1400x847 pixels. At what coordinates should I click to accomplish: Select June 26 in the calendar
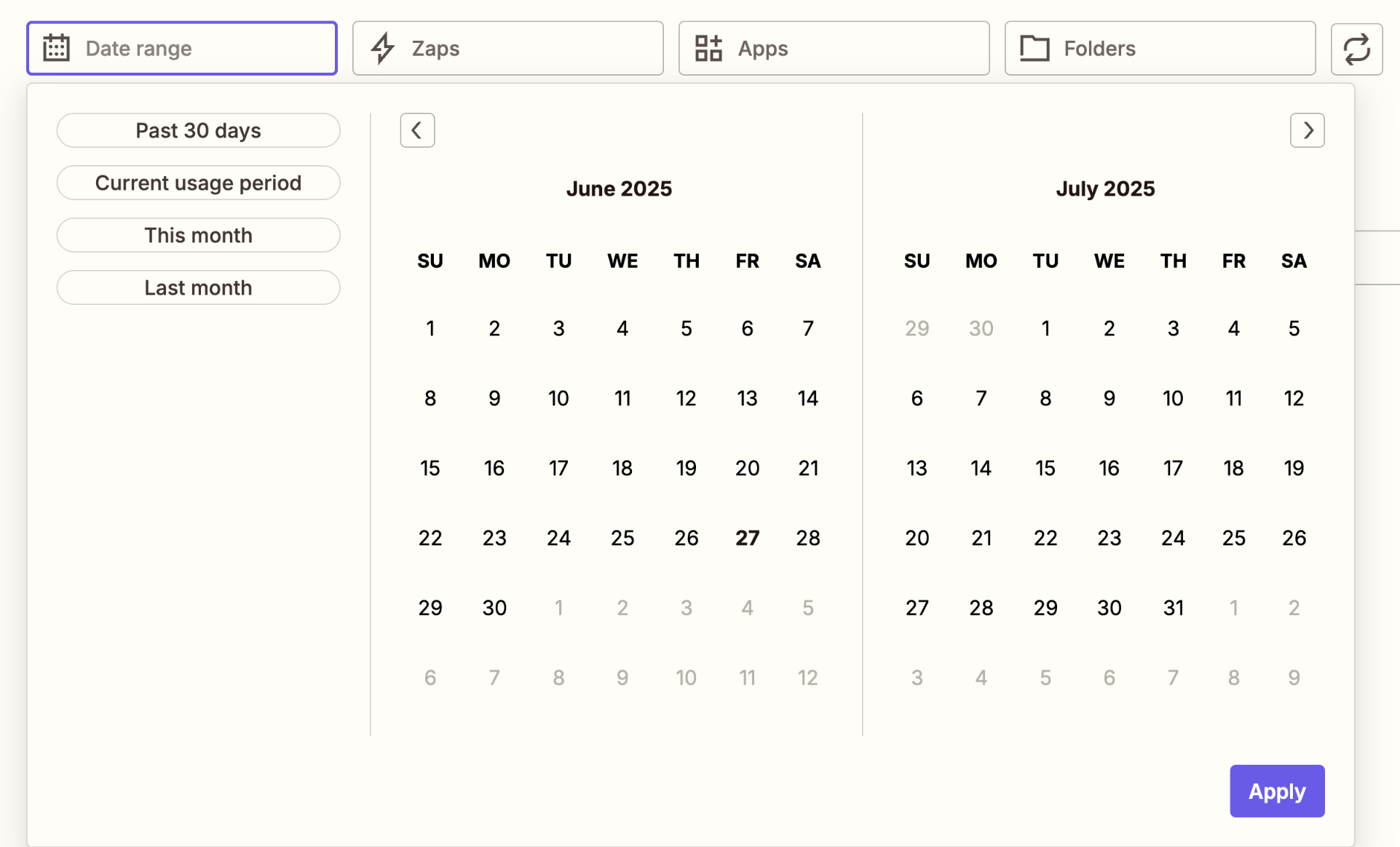point(686,538)
